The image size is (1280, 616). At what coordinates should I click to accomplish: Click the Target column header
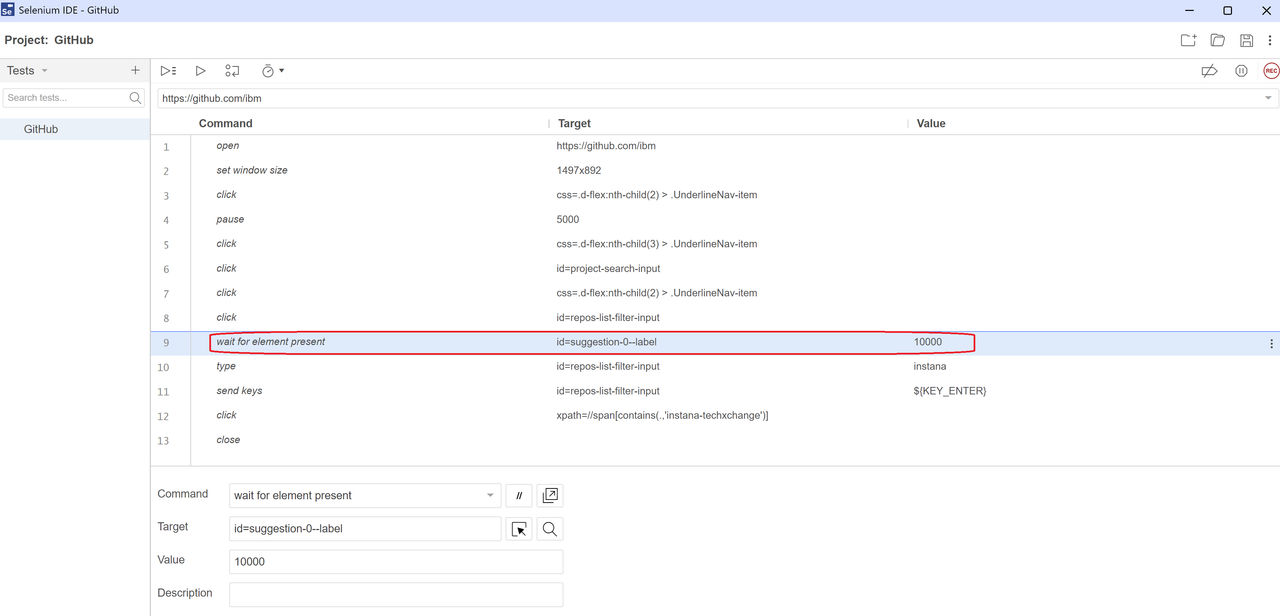pyautogui.click(x=574, y=124)
